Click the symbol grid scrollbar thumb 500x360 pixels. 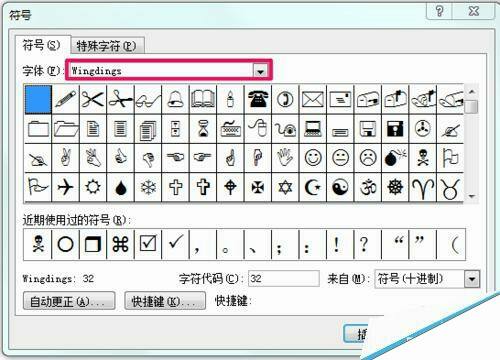pos(472,107)
